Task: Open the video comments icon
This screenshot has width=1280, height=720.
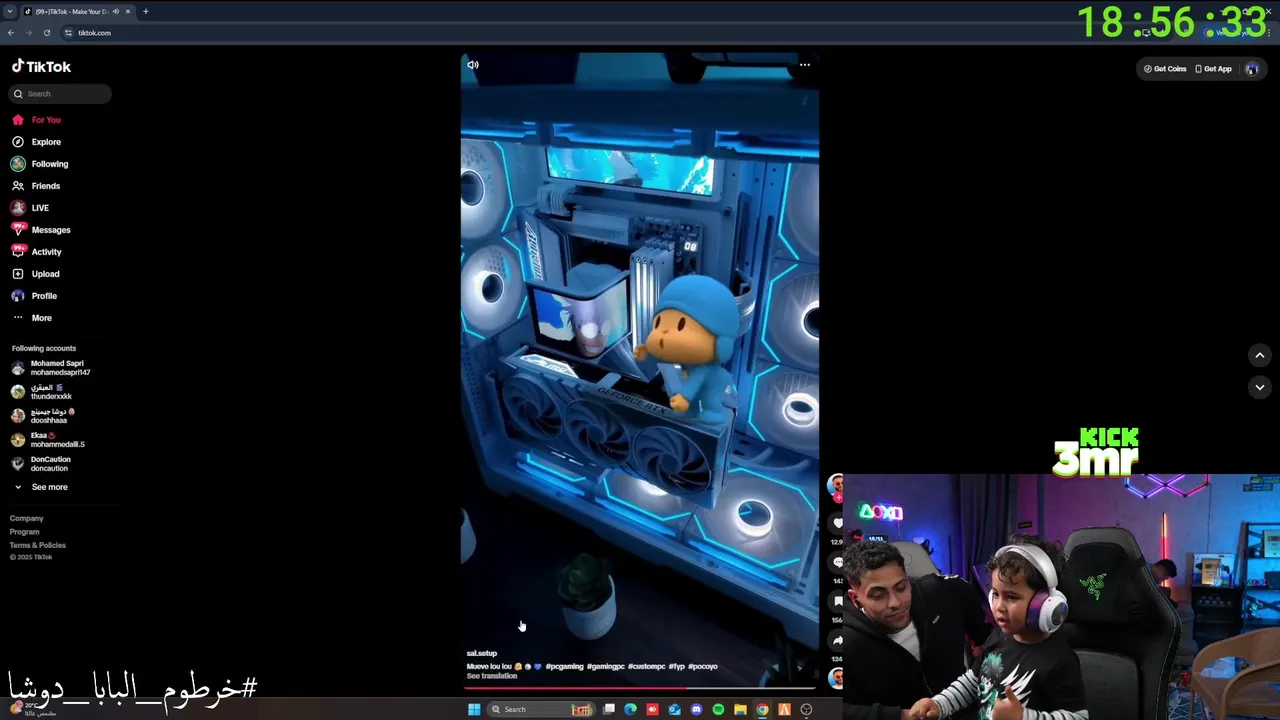Action: coord(838,562)
